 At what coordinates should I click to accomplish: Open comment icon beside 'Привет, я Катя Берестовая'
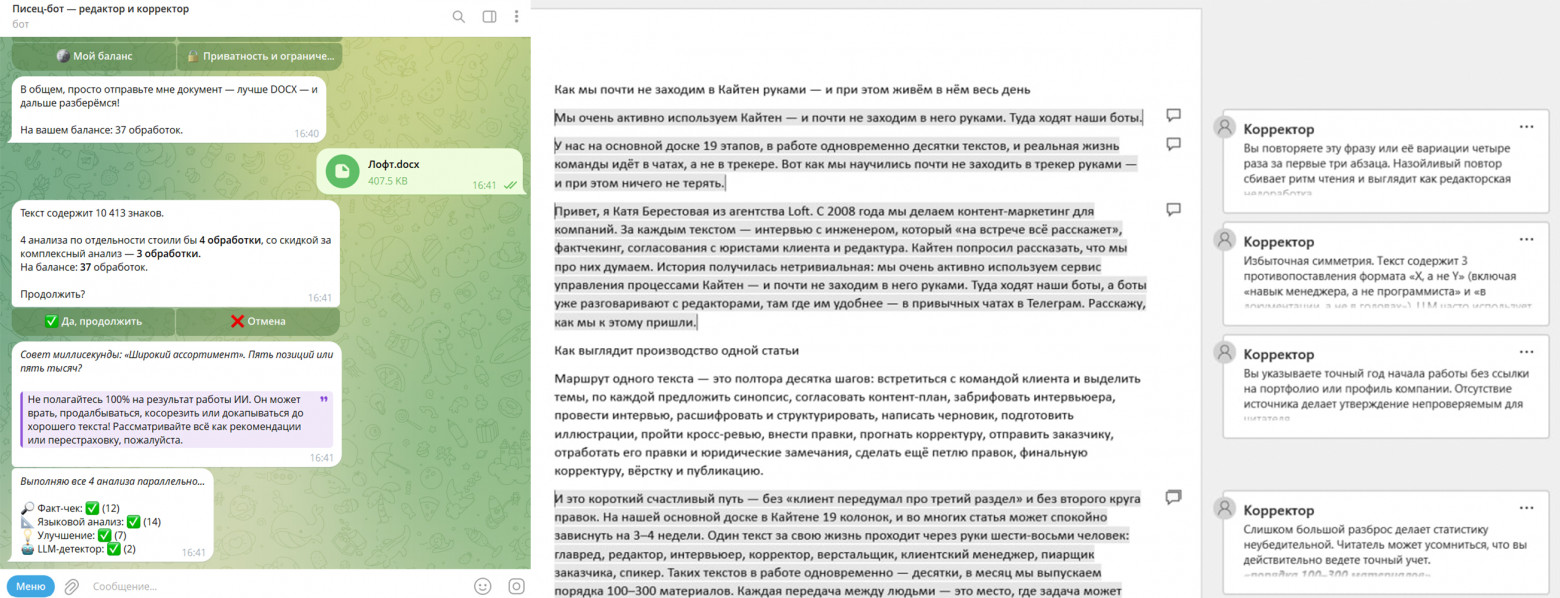[x=1174, y=210]
